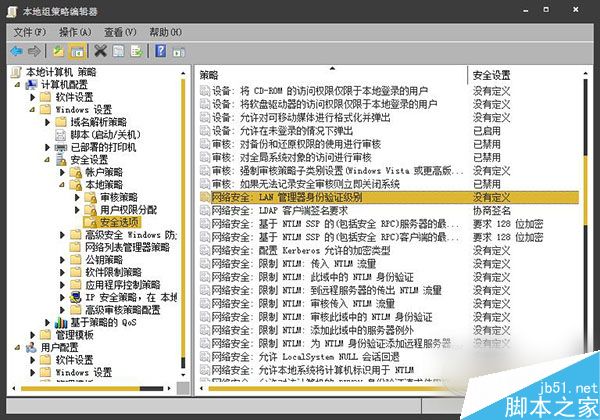Expand the 已部署的打印机 tree node
The height and width of the screenshot is (420, 600).
pyautogui.click(x=47, y=147)
